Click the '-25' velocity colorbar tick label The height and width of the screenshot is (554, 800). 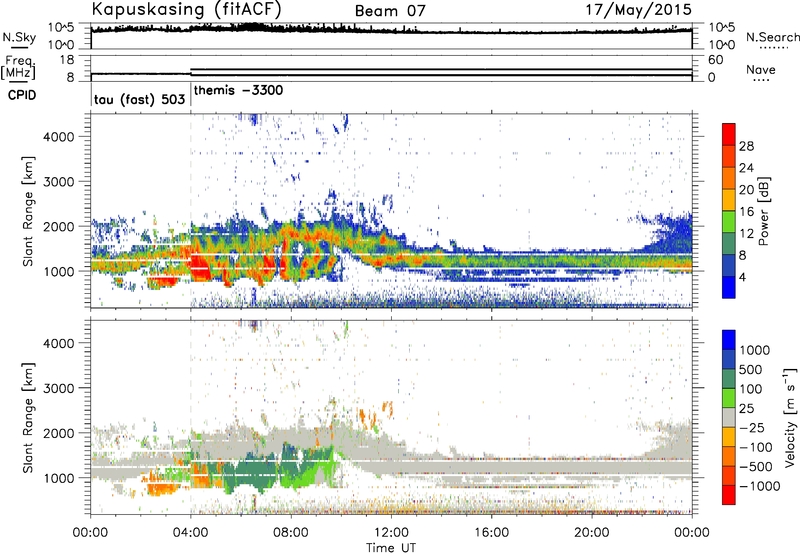(x=751, y=427)
